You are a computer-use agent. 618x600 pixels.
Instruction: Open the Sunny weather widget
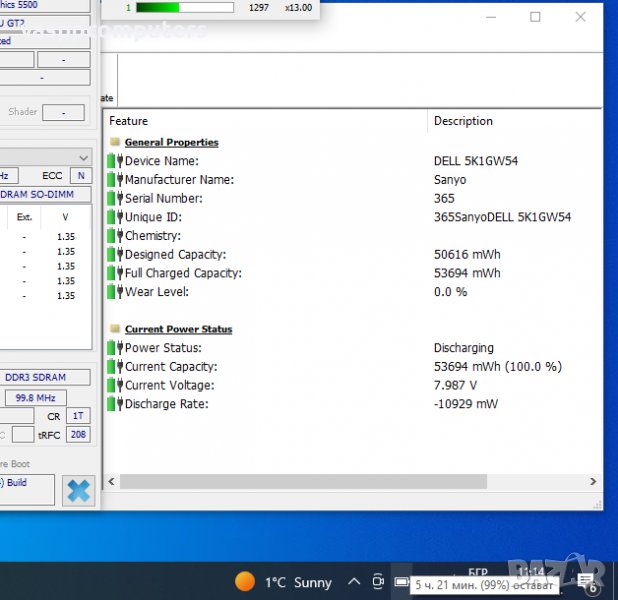coord(283,582)
